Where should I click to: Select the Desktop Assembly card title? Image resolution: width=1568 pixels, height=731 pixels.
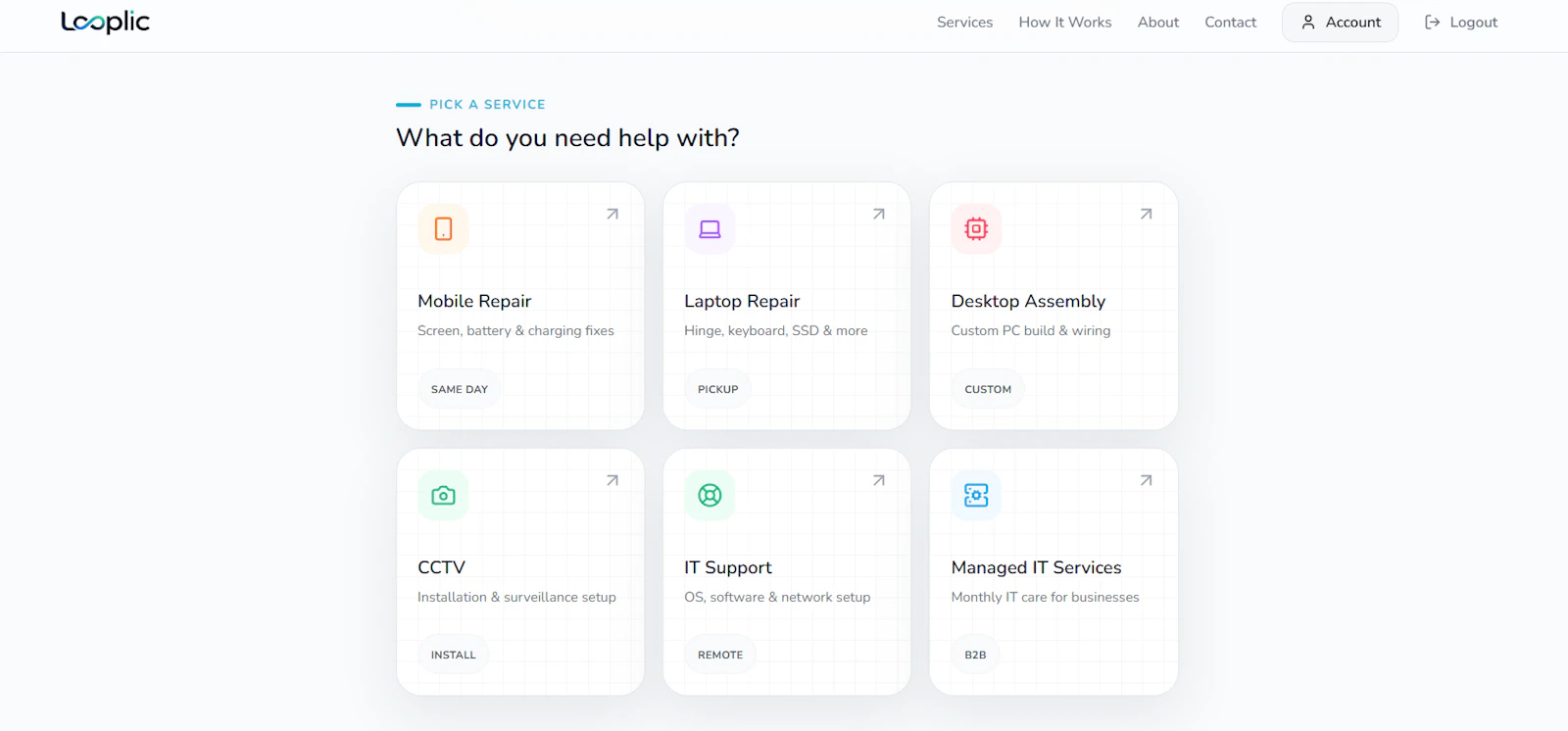[x=1028, y=301]
